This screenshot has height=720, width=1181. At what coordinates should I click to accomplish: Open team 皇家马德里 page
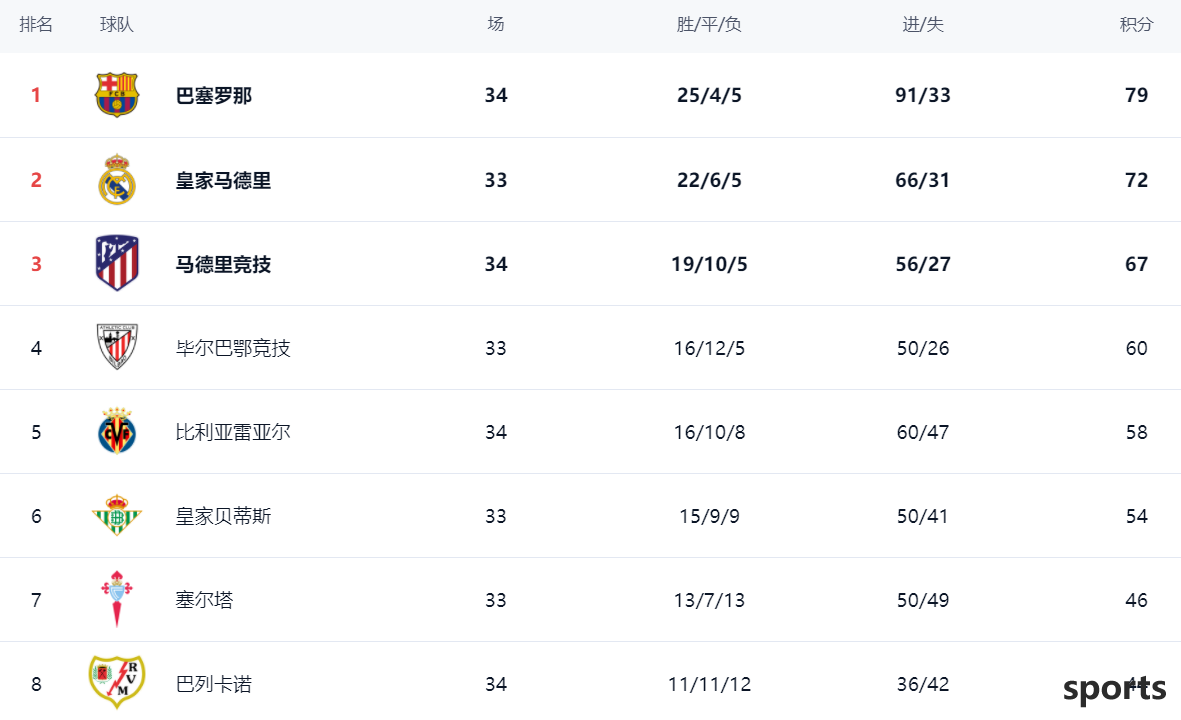(223, 180)
